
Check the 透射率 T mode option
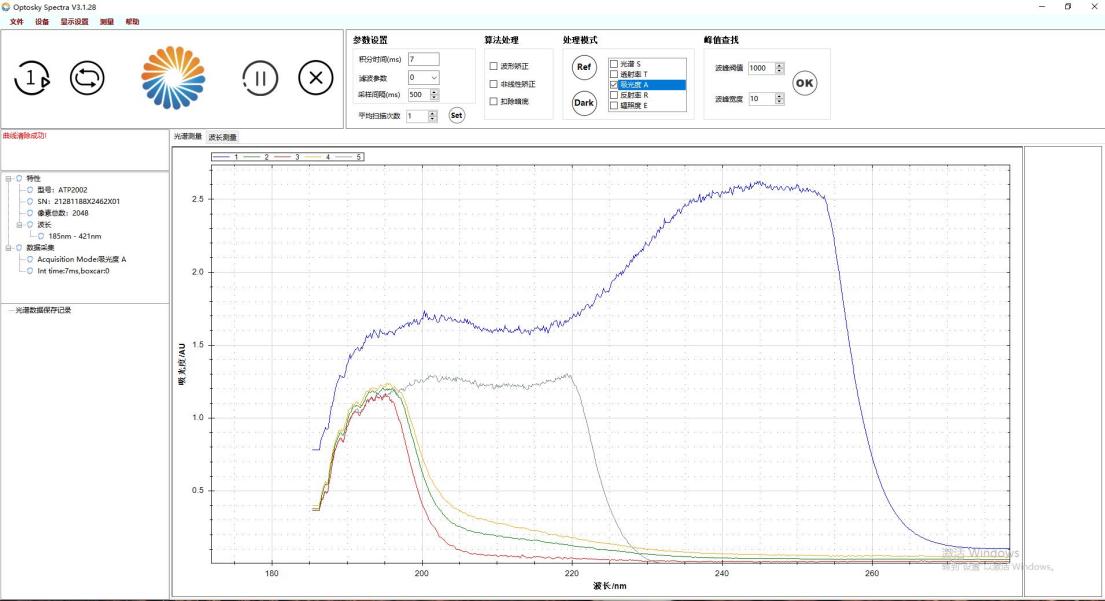click(614, 74)
